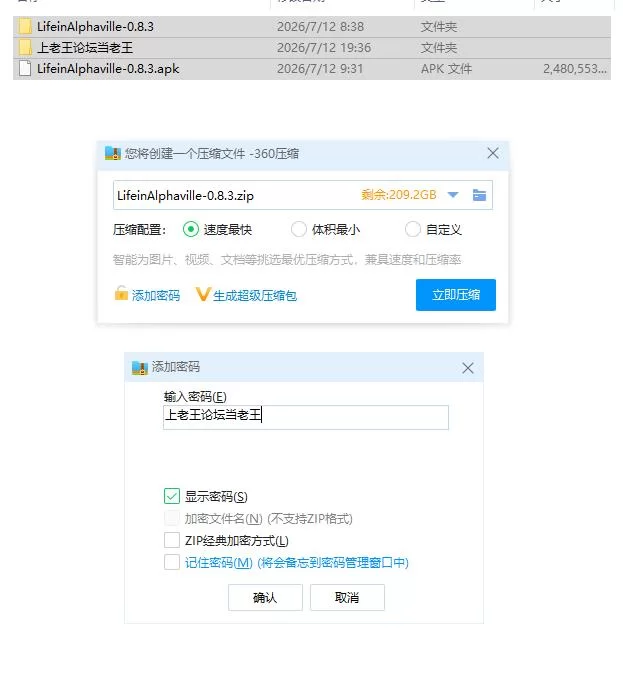Open the browse folder icon next to the zip name
The height and width of the screenshot is (673, 623).
click(479, 195)
